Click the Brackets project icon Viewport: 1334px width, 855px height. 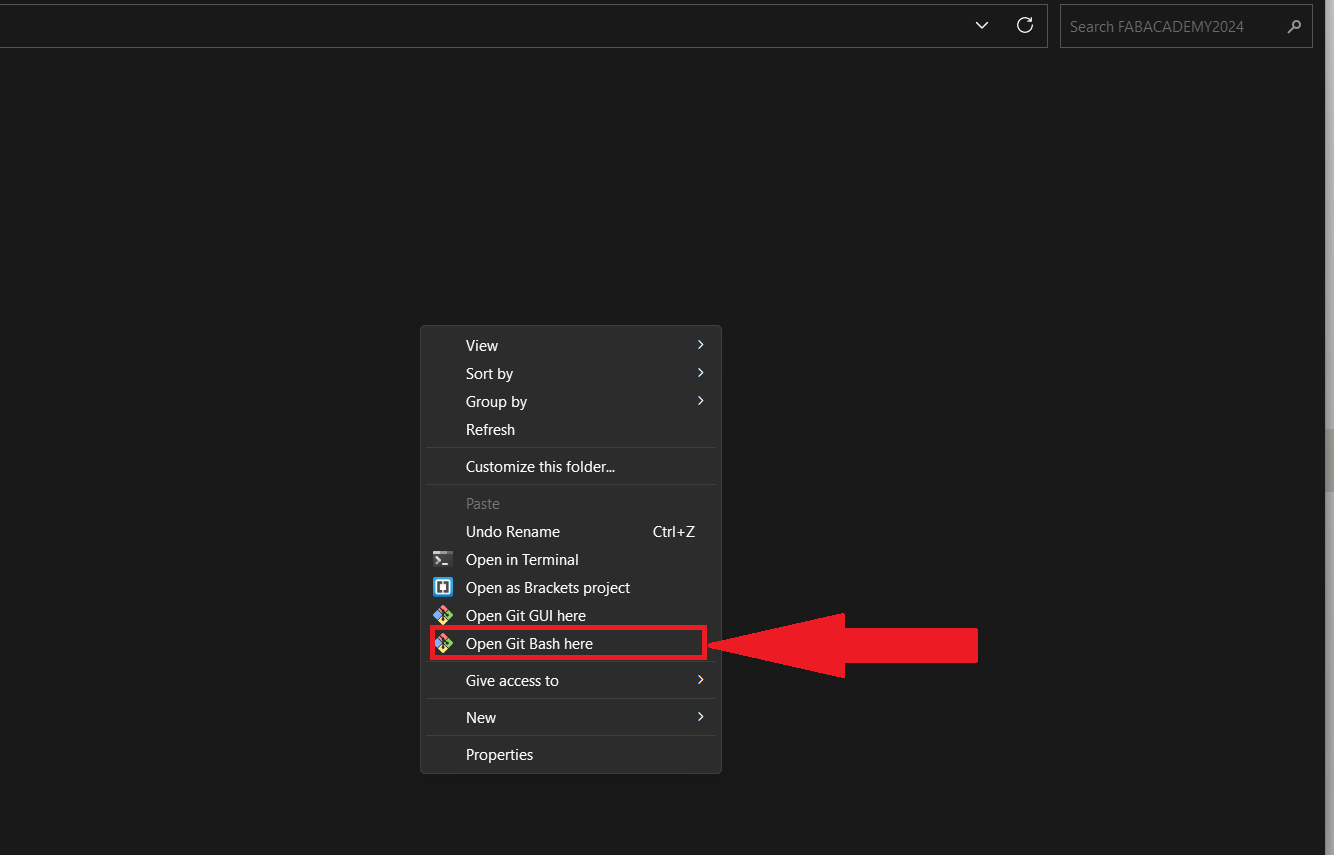click(x=443, y=588)
